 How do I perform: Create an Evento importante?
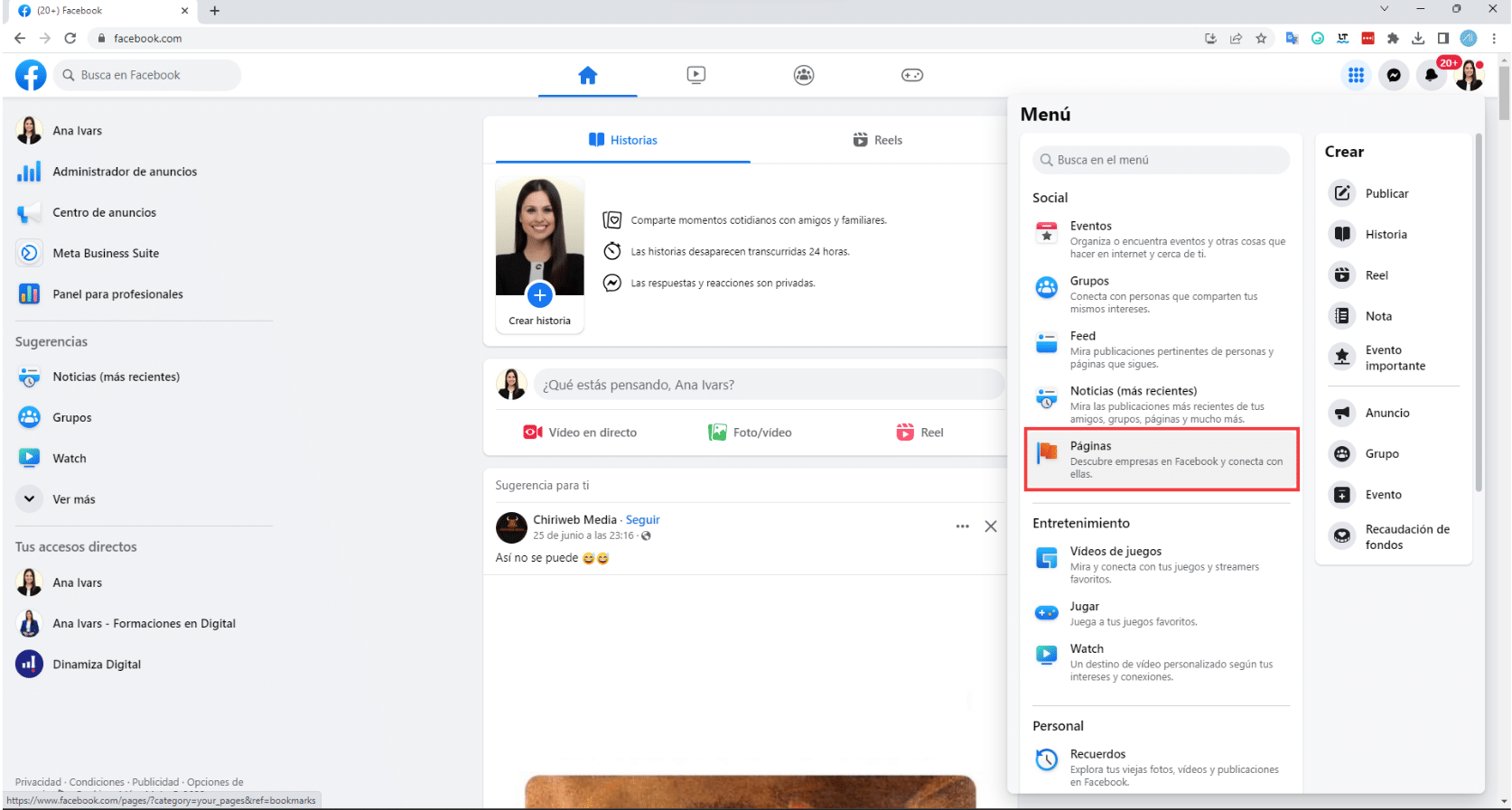(1394, 358)
